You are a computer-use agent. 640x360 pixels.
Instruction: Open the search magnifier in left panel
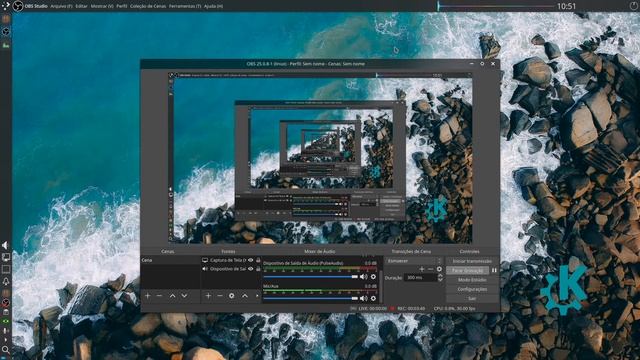tap(6, 349)
